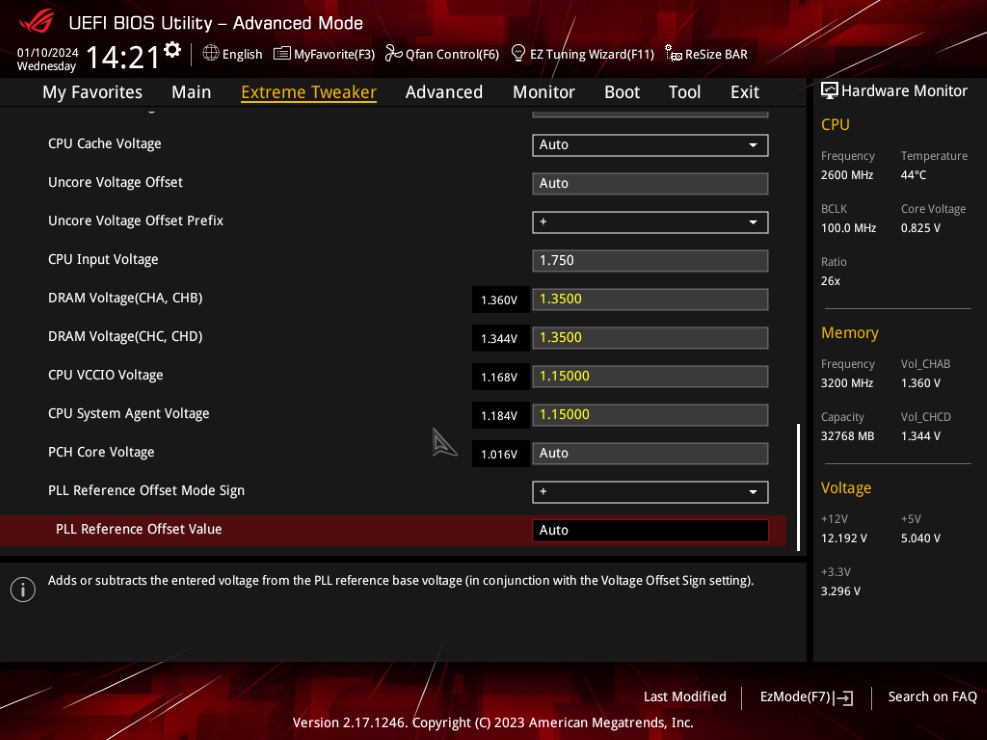Click Qfan Control(F6) label

[x=452, y=54]
